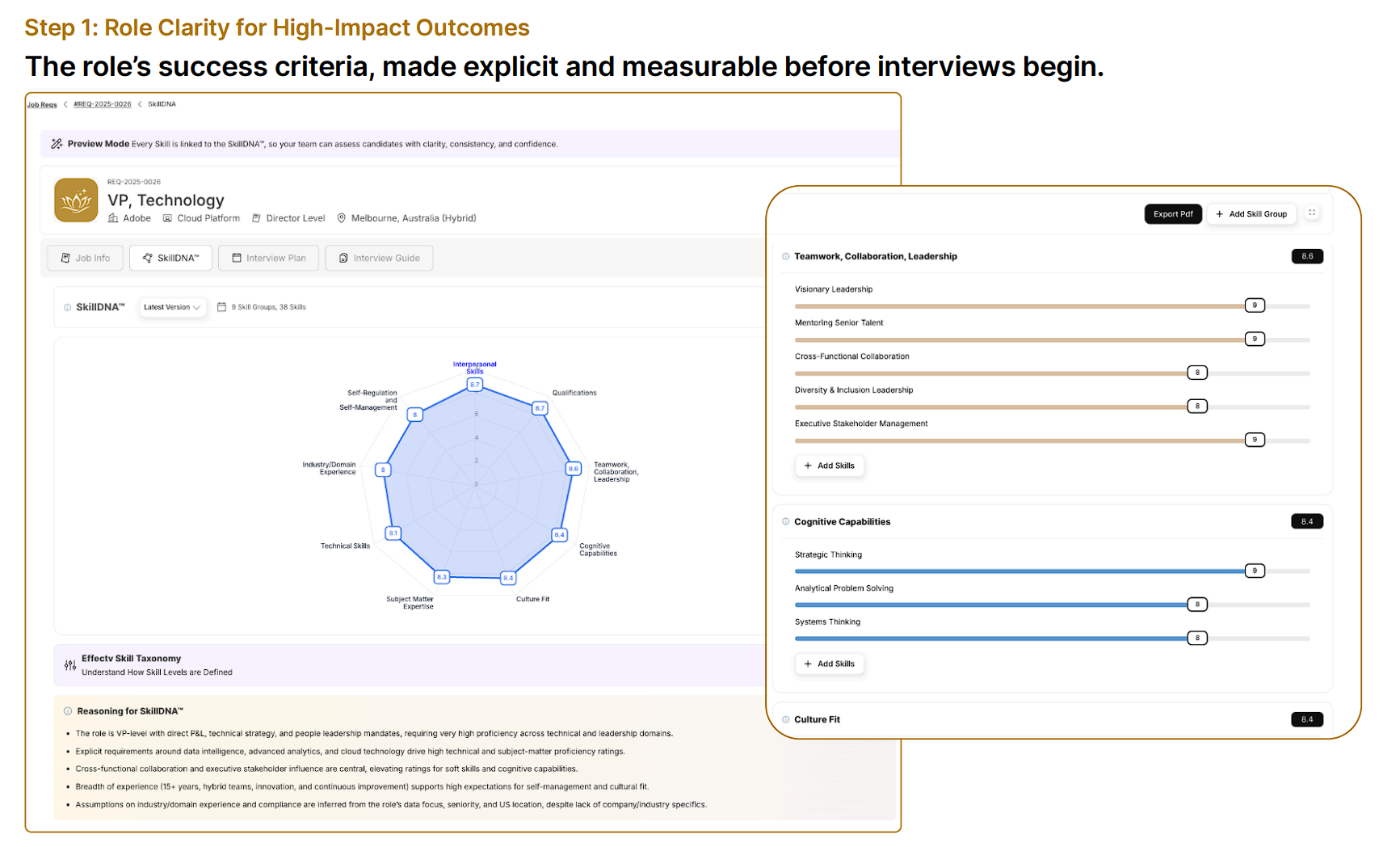Click the info icon beside SkillDNA heading

pyautogui.click(x=67, y=307)
